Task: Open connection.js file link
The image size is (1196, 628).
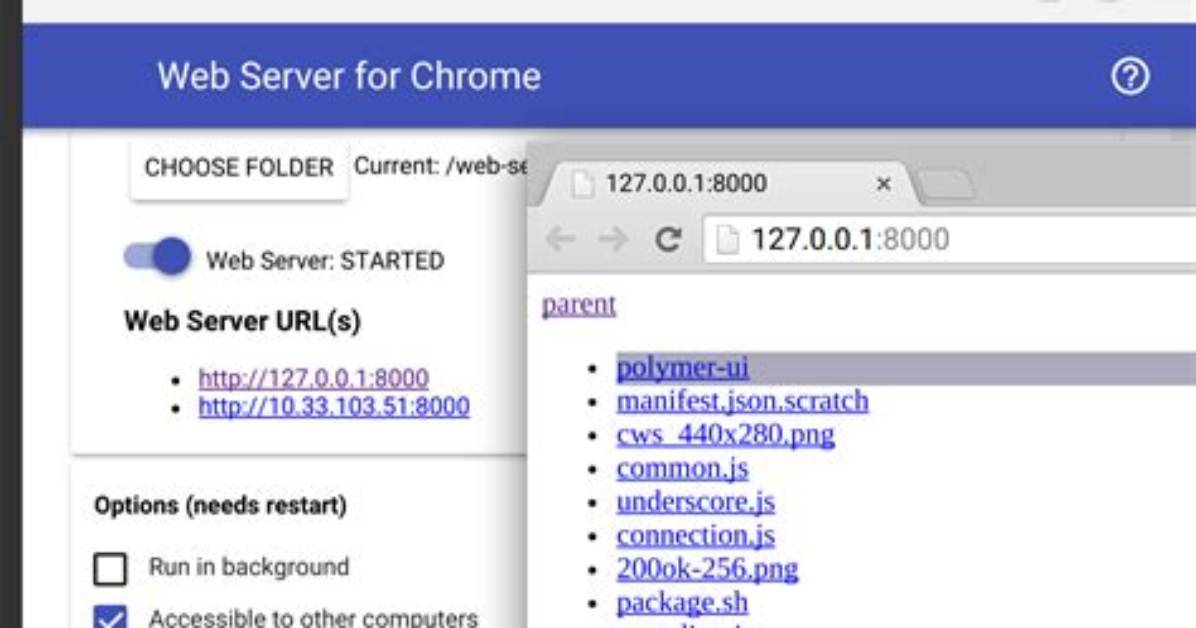Action: click(696, 536)
